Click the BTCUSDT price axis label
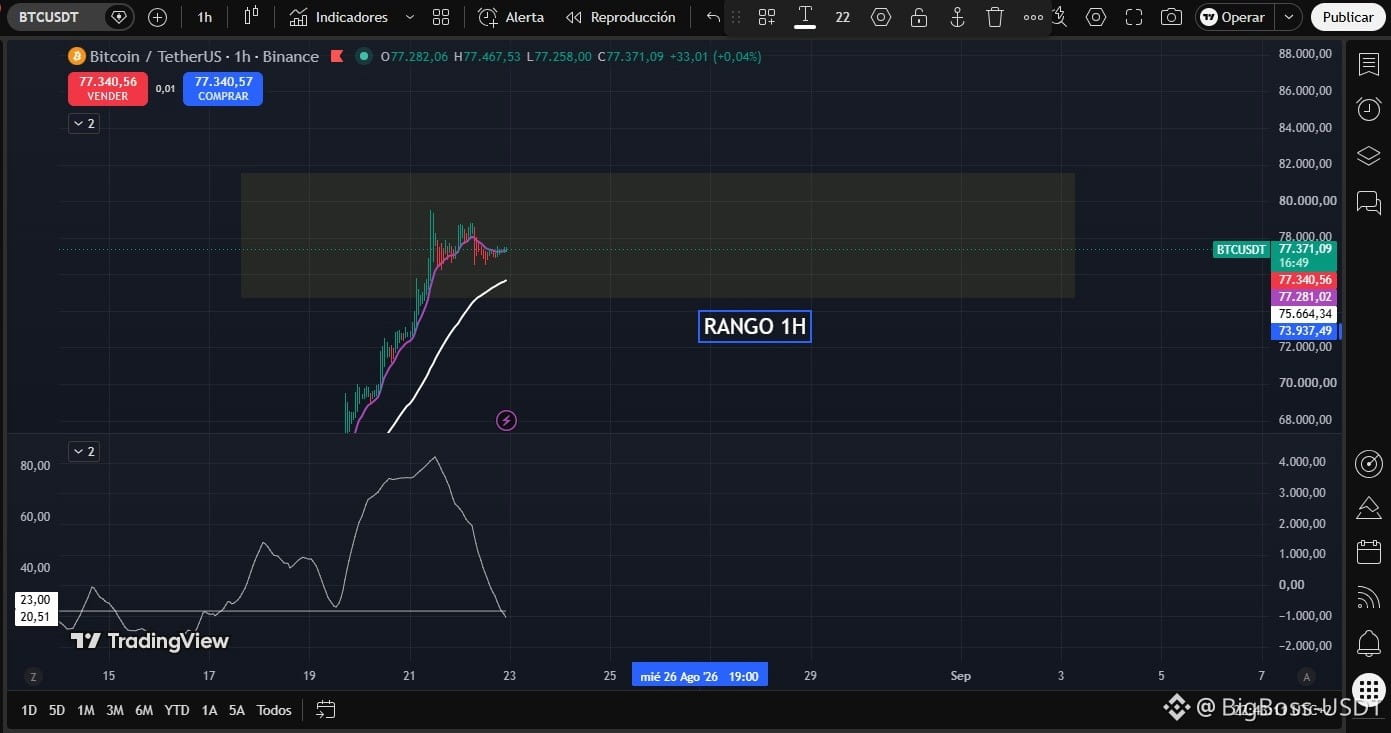 tap(1241, 250)
